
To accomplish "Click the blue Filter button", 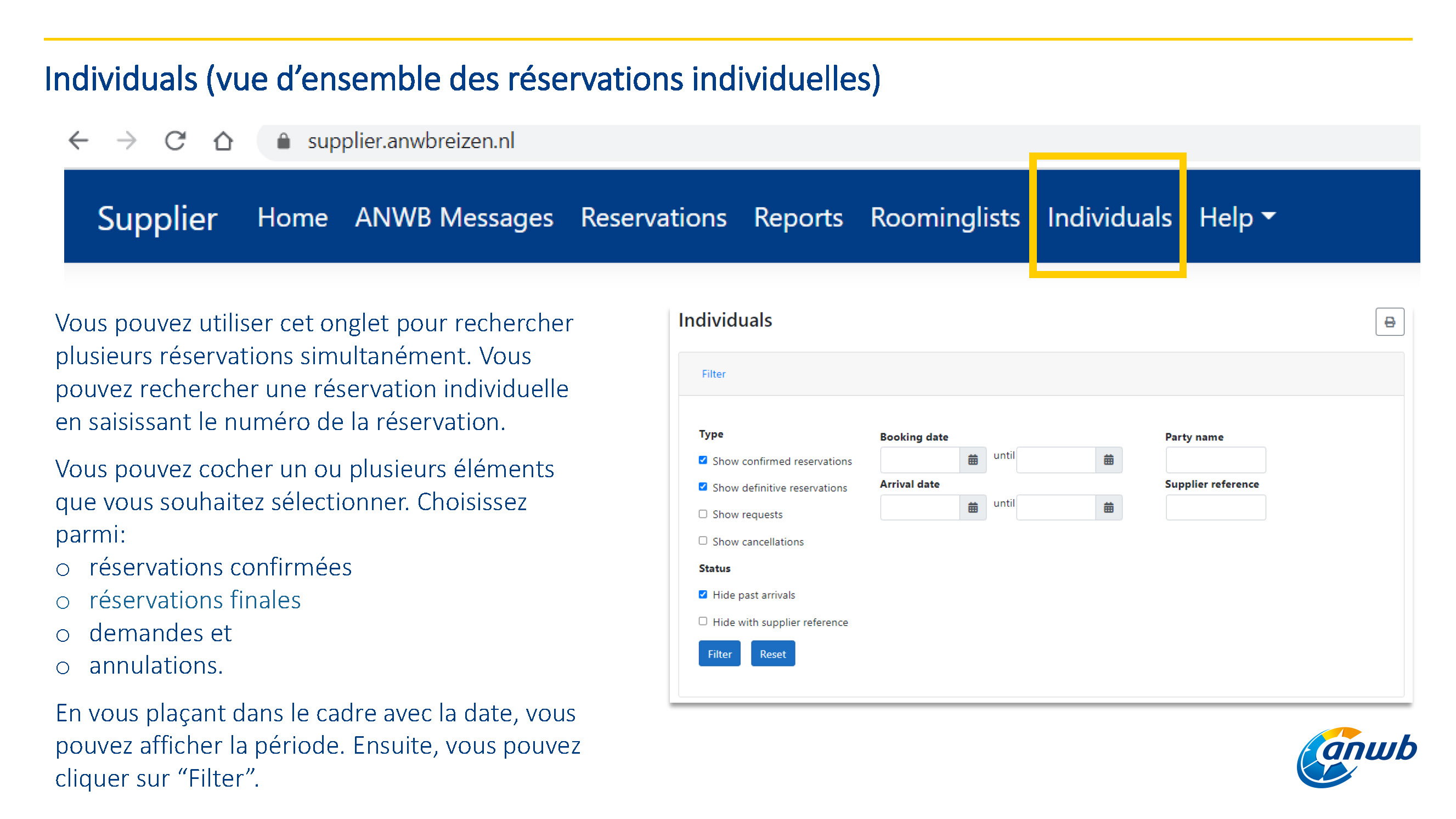I will [x=720, y=654].
